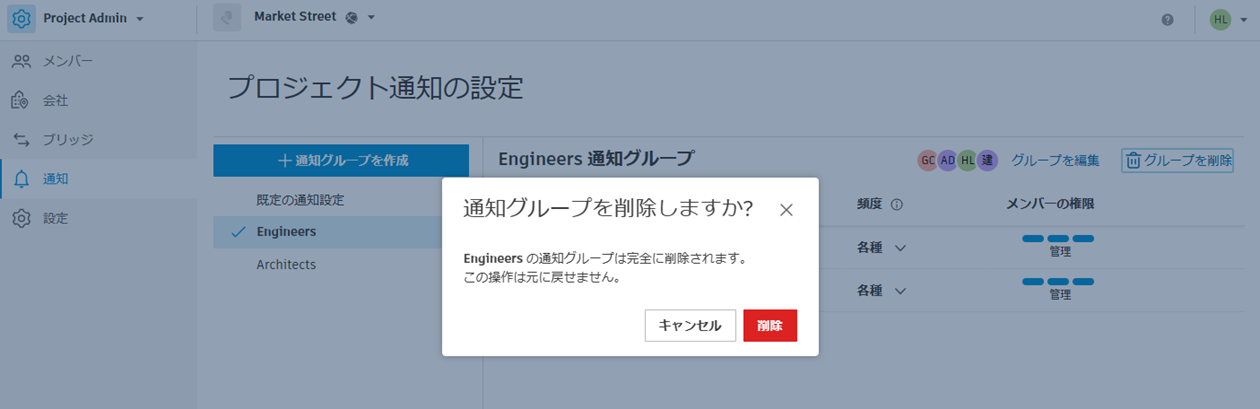Click the Market Street project thumbnail
This screenshot has height=409, width=1260.
(x=227, y=18)
